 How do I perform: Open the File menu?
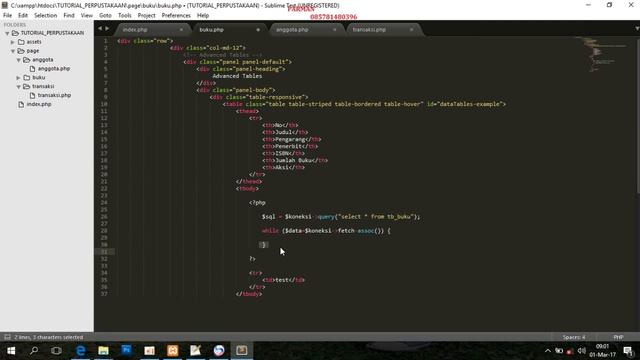tap(7, 16)
